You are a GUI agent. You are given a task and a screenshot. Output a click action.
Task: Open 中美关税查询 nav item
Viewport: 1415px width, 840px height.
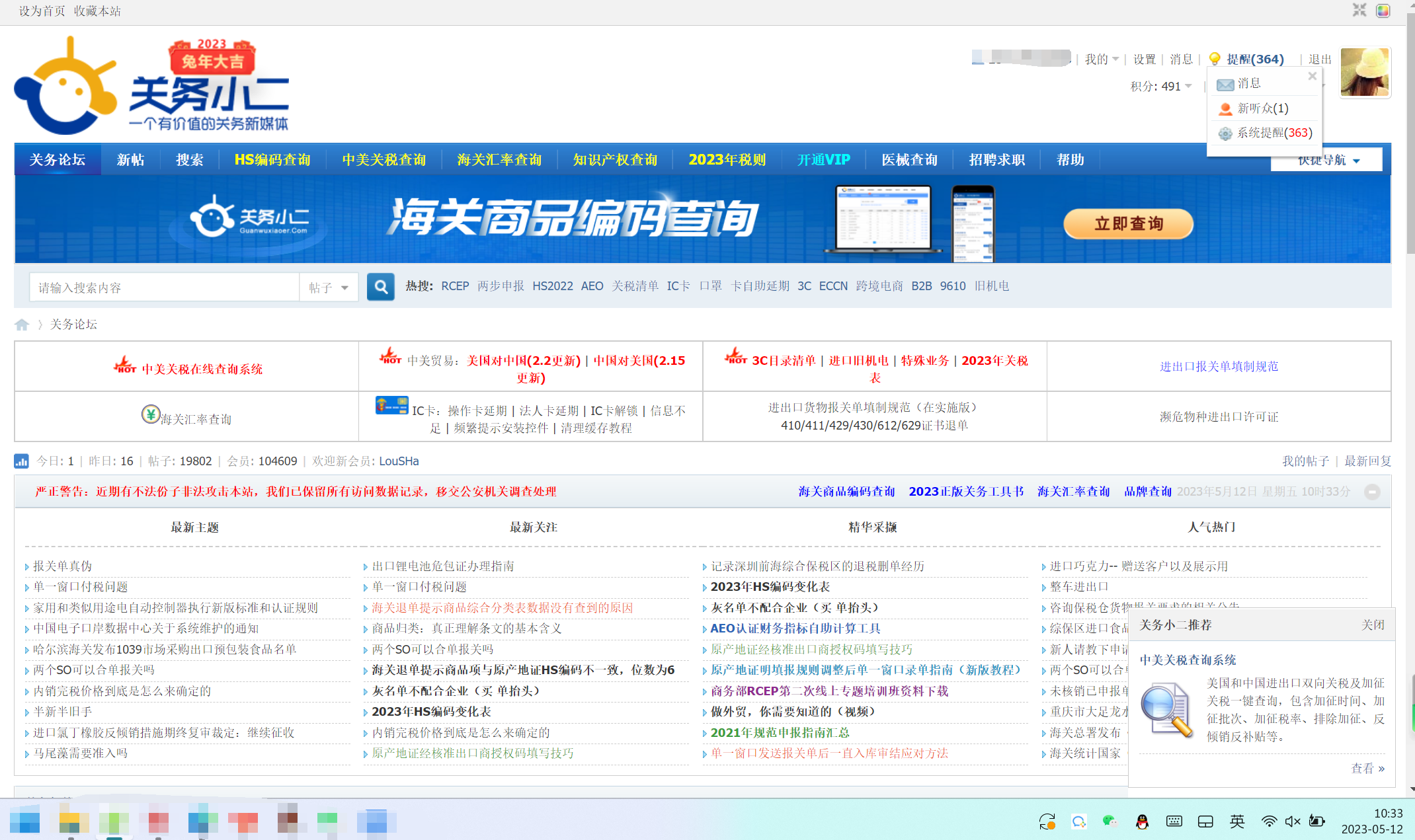click(x=384, y=160)
